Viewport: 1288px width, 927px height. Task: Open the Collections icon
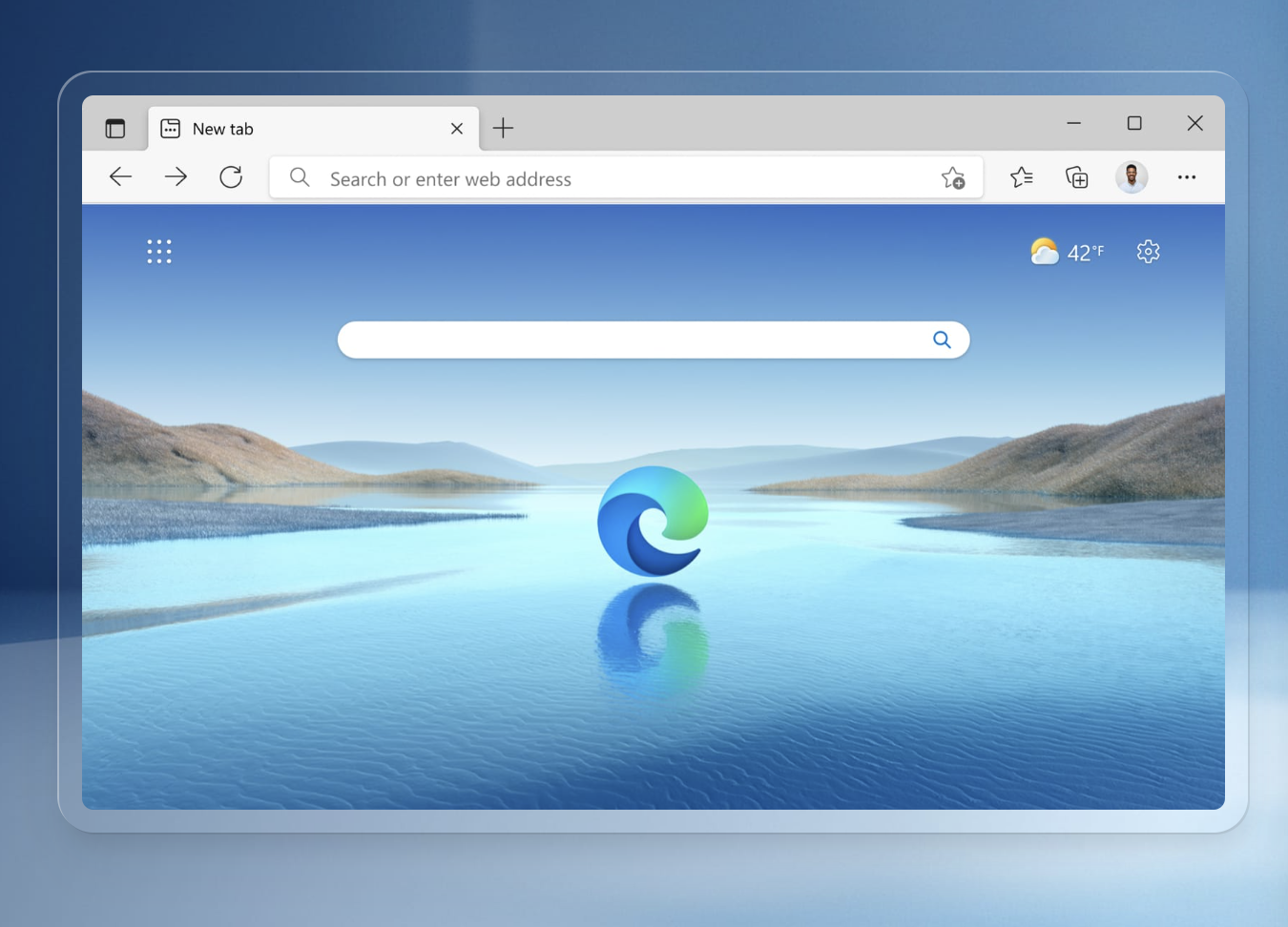click(1077, 176)
